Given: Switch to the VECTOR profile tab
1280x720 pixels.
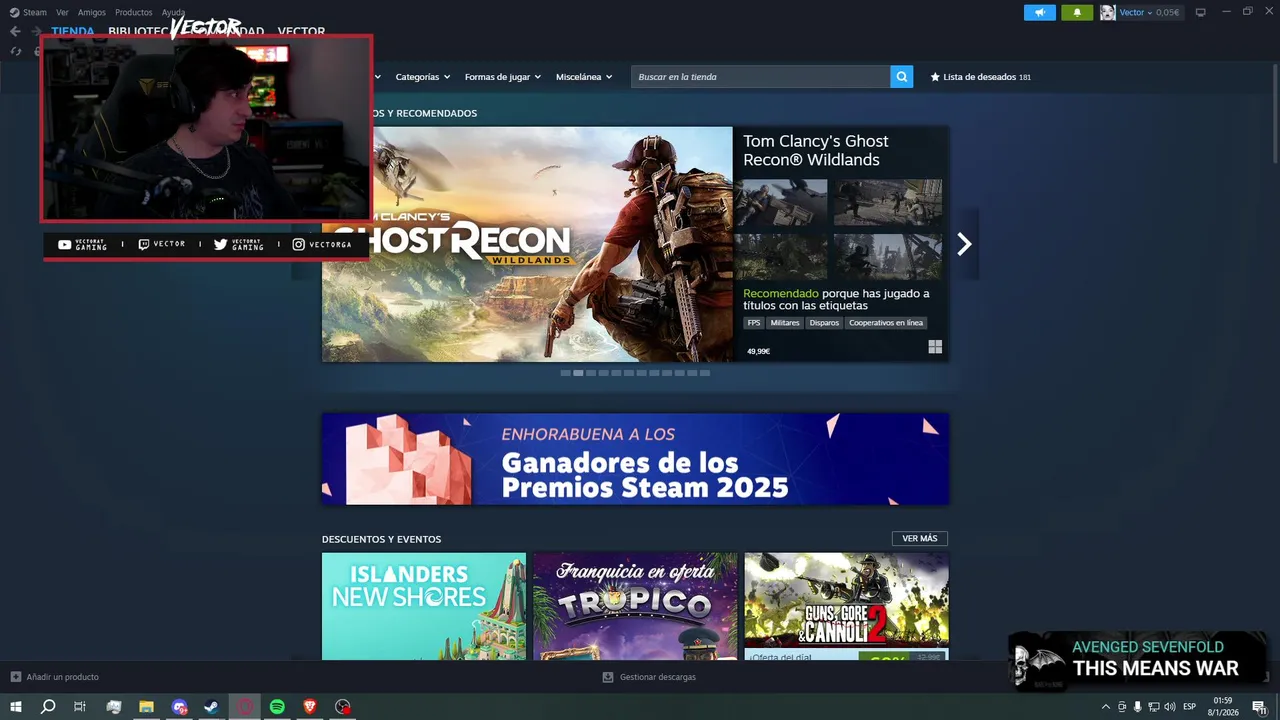Looking at the screenshot, I should coord(301,31).
